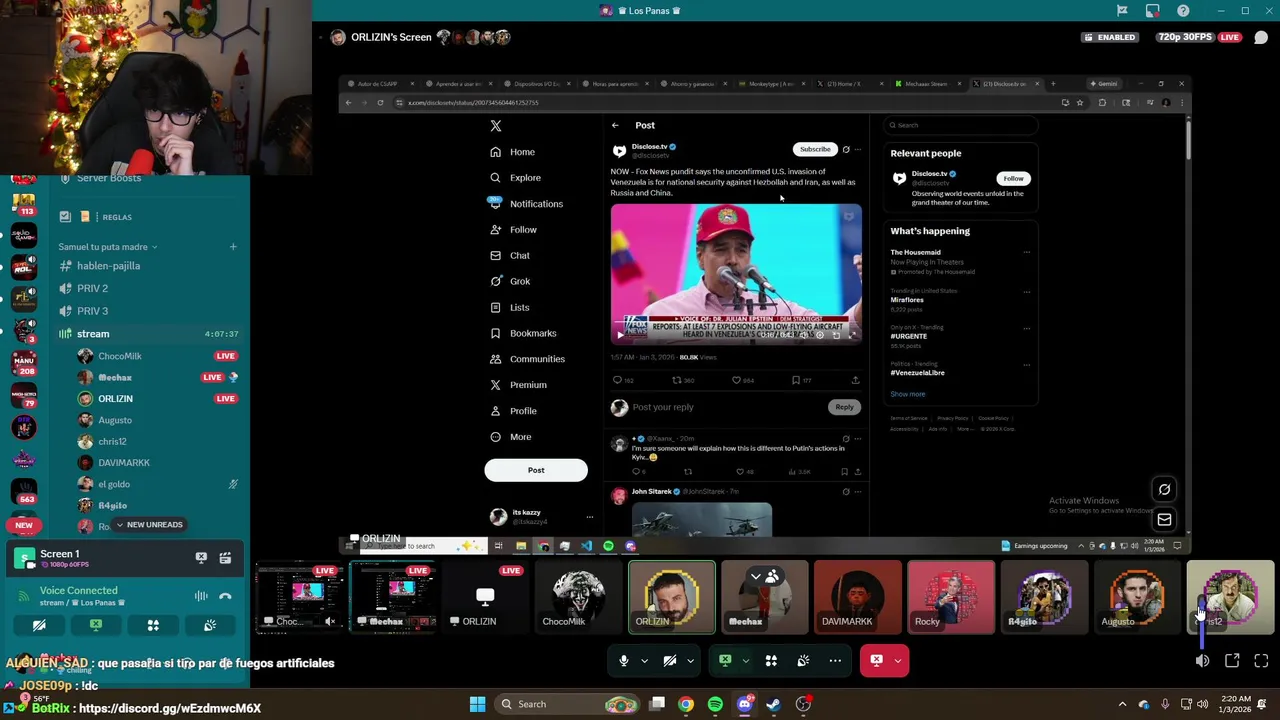Click Show more link in What's happening
The width and height of the screenshot is (1280, 720).
[908, 394]
